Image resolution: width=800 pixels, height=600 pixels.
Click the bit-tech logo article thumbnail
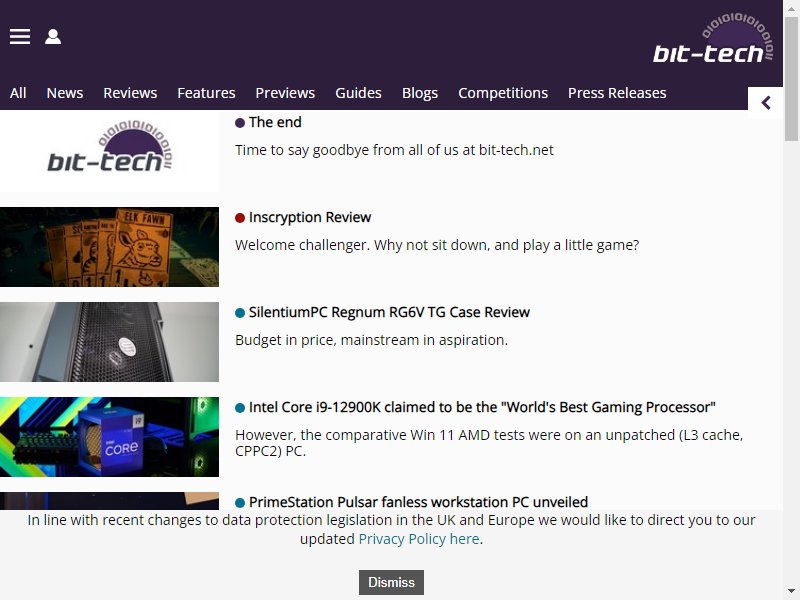click(x=109, y=152)
